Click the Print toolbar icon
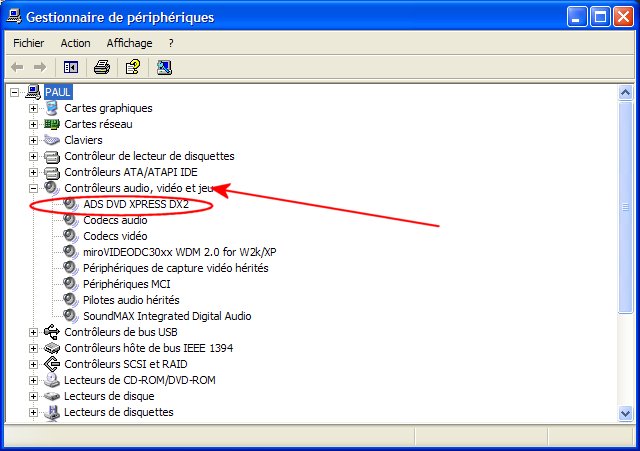 pos(102,67)
